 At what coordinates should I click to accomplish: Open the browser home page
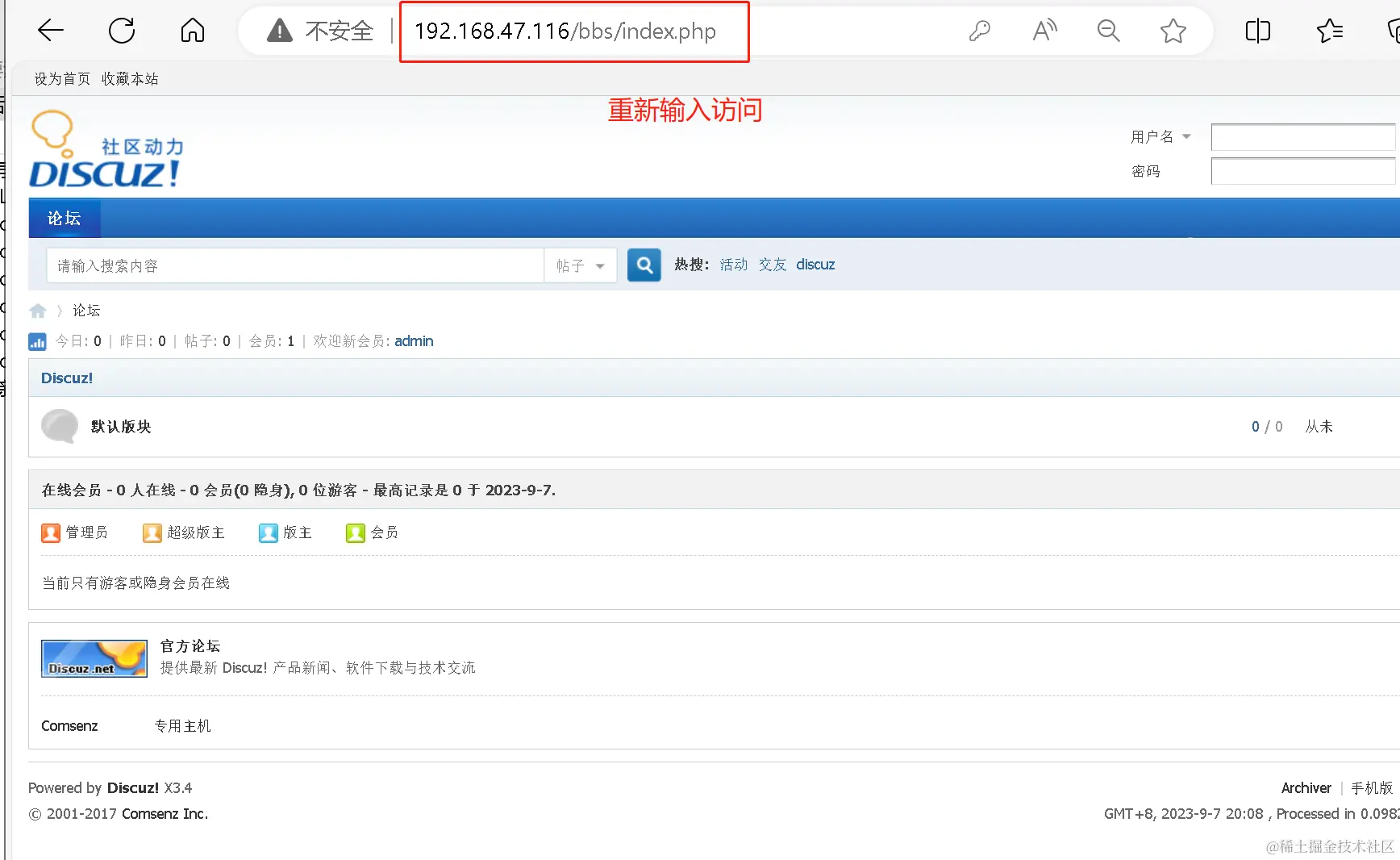[x=193, y=31]
